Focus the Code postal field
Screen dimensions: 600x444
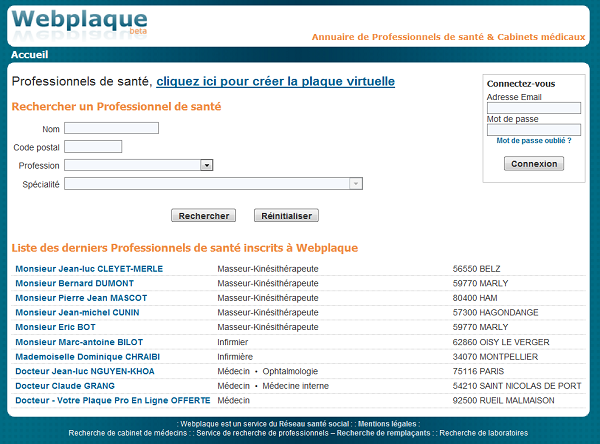click(x=93, y=147)
